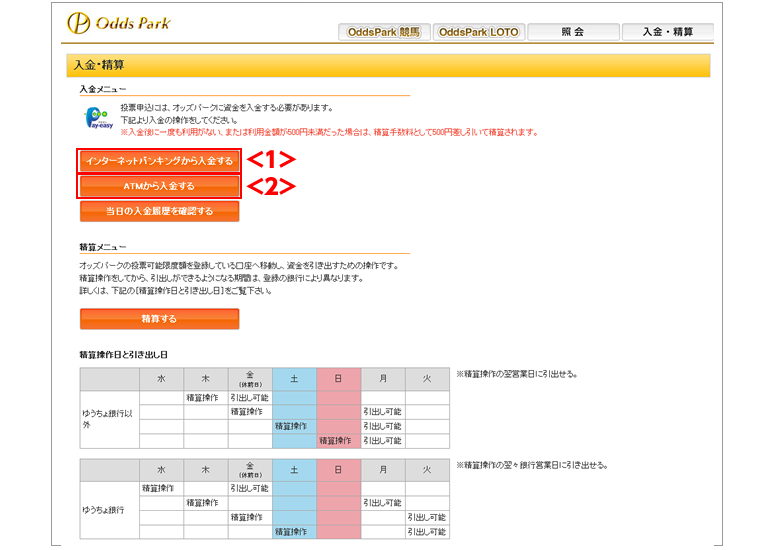770x550 pixels.
Task: Click 月 column header in second table
Action: click(x=383, y=470)
